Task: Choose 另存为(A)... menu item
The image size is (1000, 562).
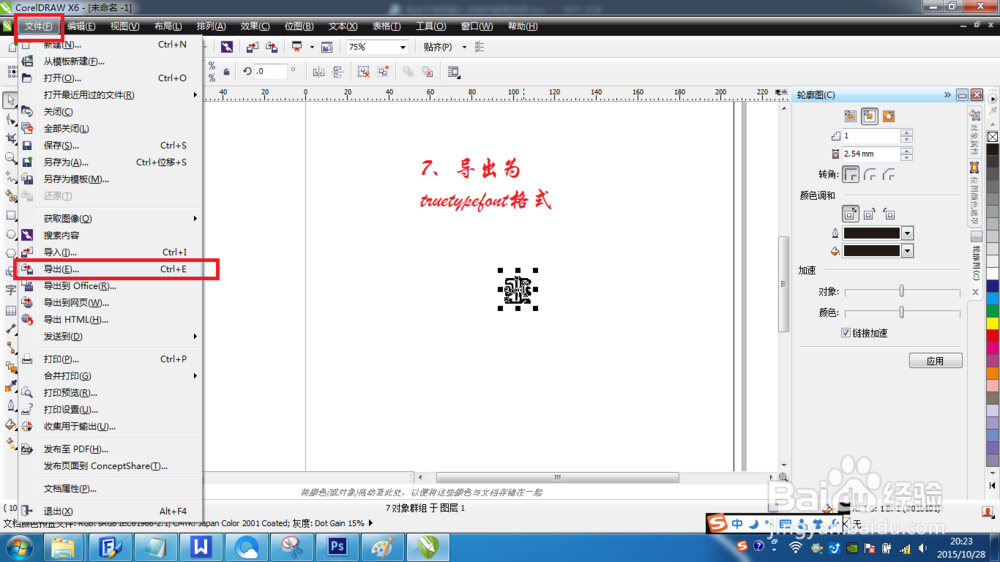Action: click(x=111, y=162)
